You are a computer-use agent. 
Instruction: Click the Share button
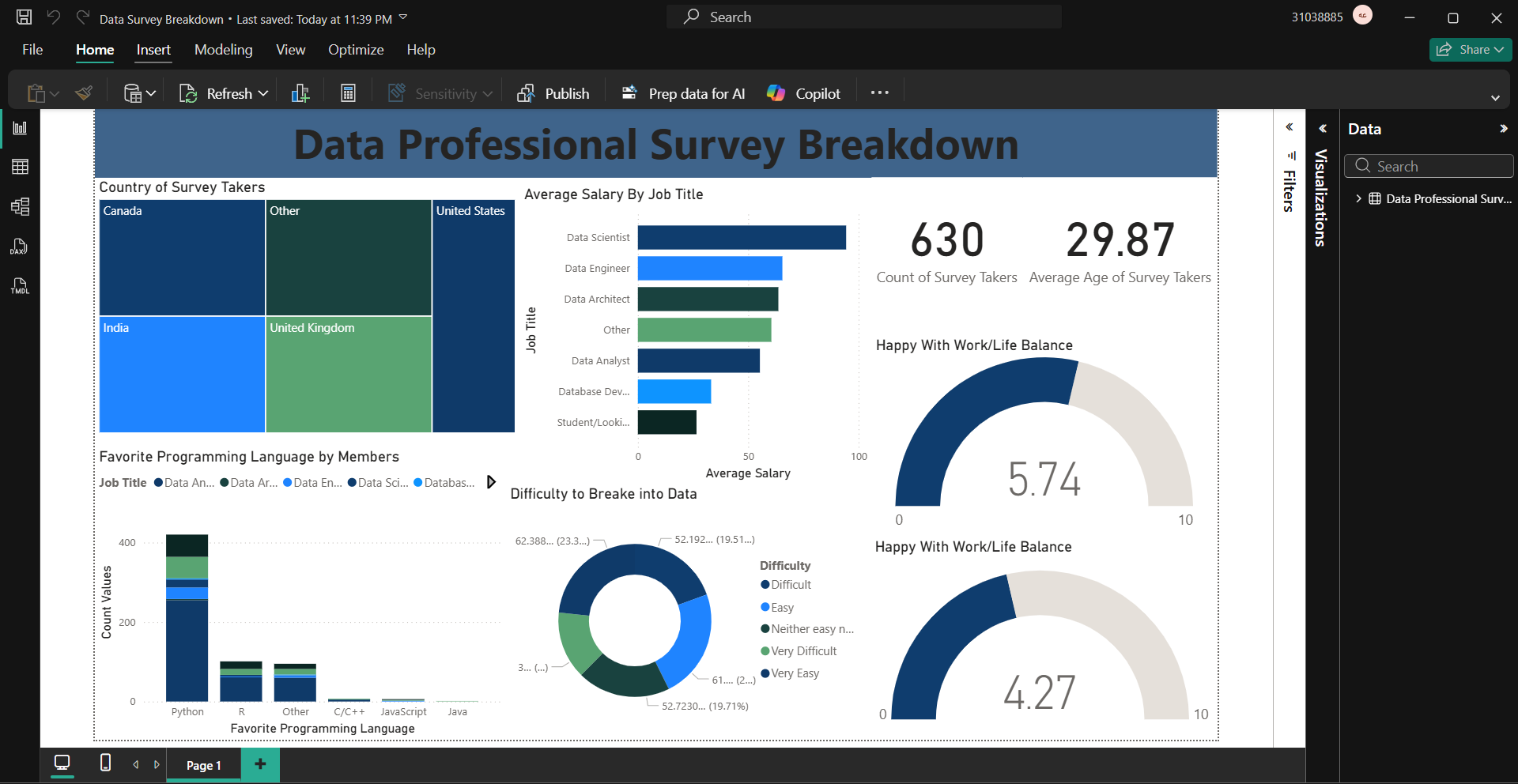tap(1470, 50)
